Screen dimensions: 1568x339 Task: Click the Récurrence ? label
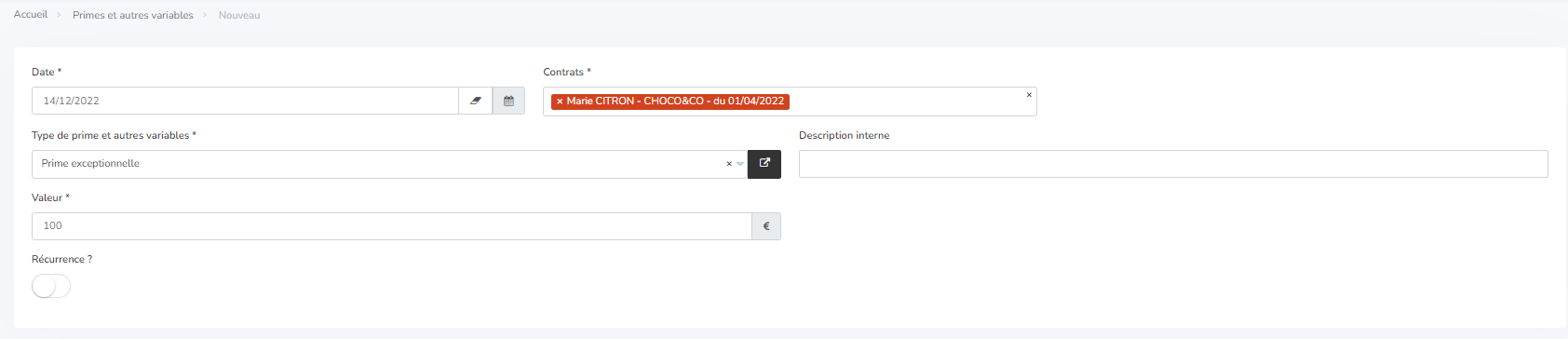pyautogui.click(x=61, y=259)
